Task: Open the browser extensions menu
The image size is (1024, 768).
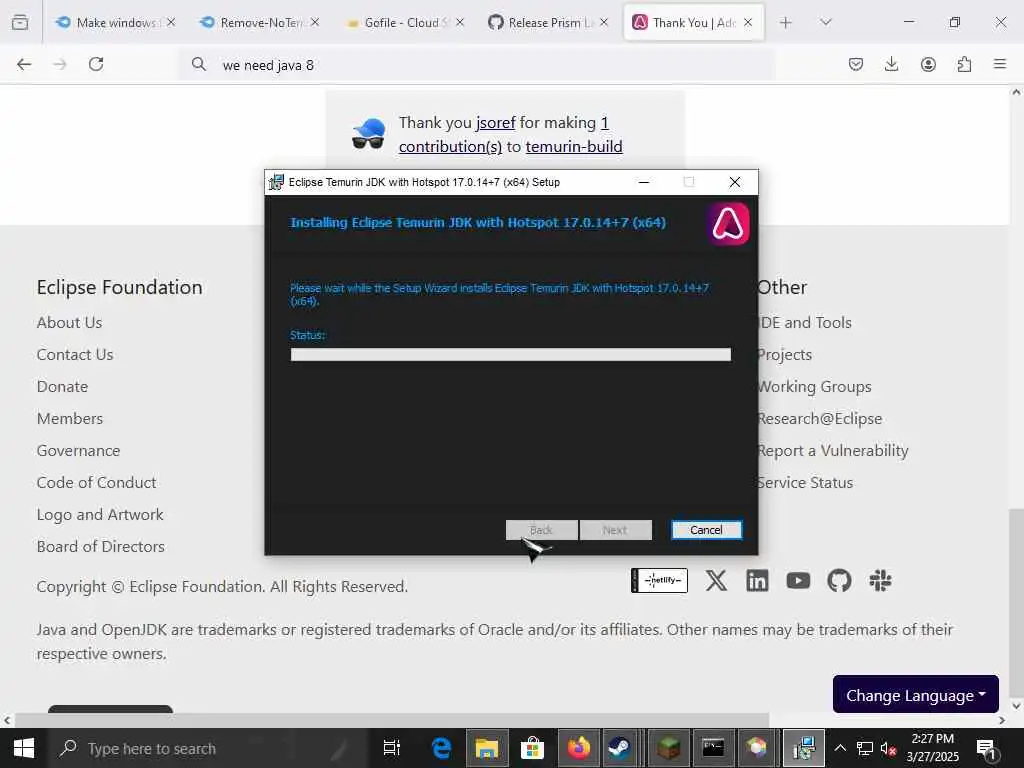Action: 964,64
